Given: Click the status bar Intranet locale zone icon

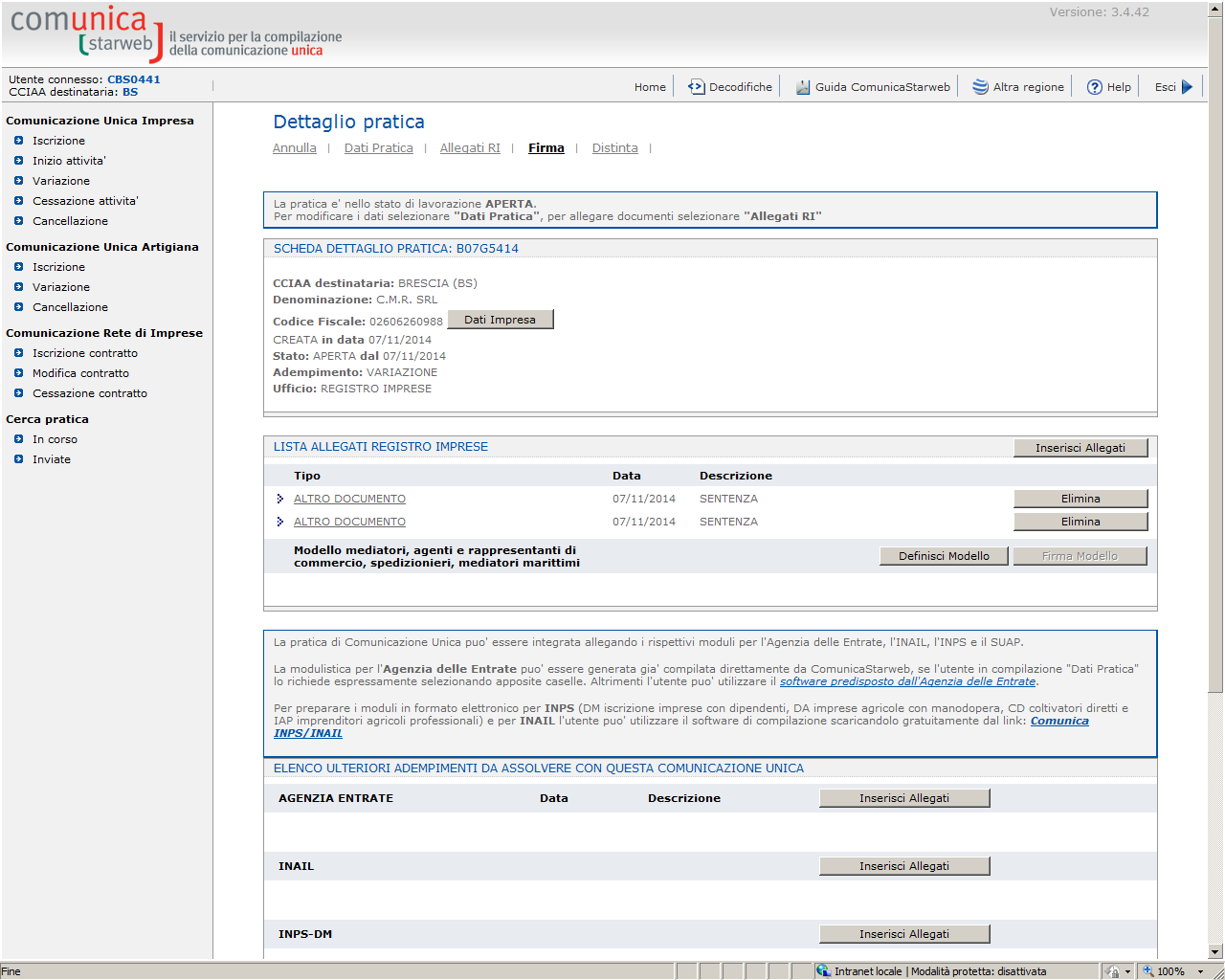Looking at the screenshot, I should pyautogui.click(x=823, y=971).
